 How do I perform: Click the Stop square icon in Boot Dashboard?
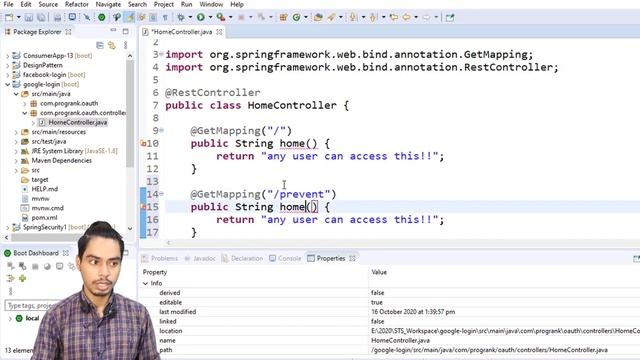click(x=35, y=267)
